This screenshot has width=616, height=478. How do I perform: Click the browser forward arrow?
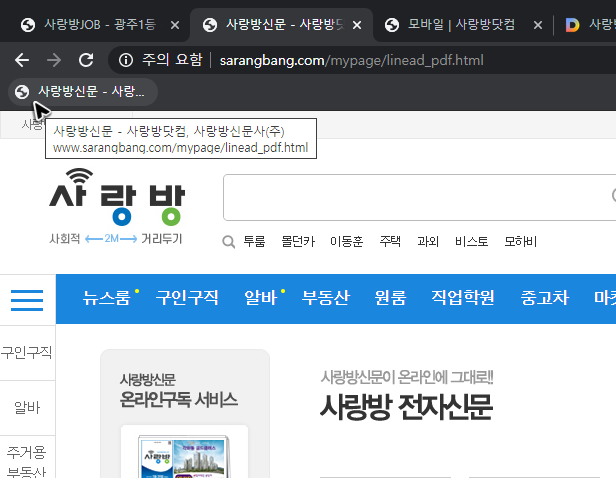[54, 60]
